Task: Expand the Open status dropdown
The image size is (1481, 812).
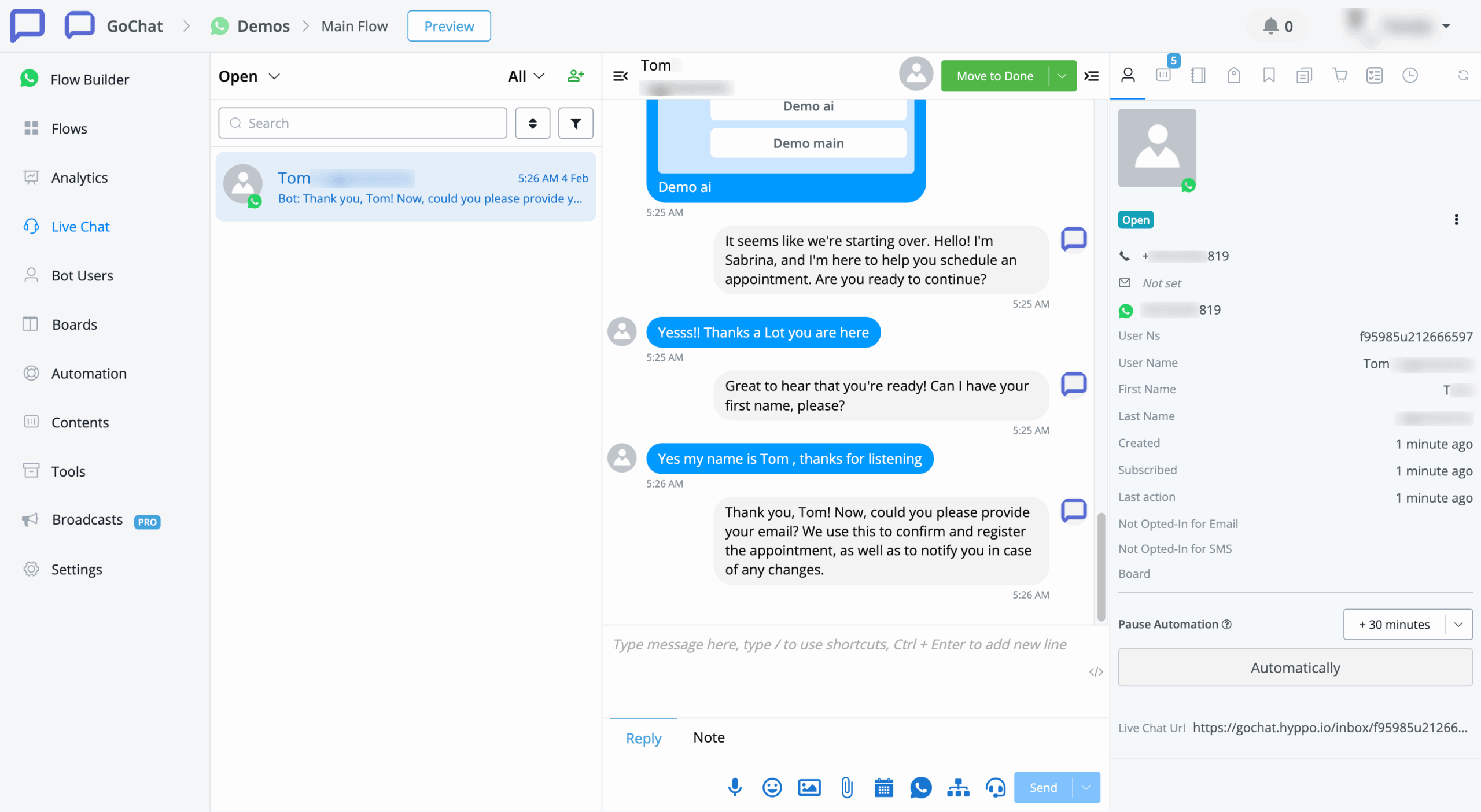Action: coord(249,76)
